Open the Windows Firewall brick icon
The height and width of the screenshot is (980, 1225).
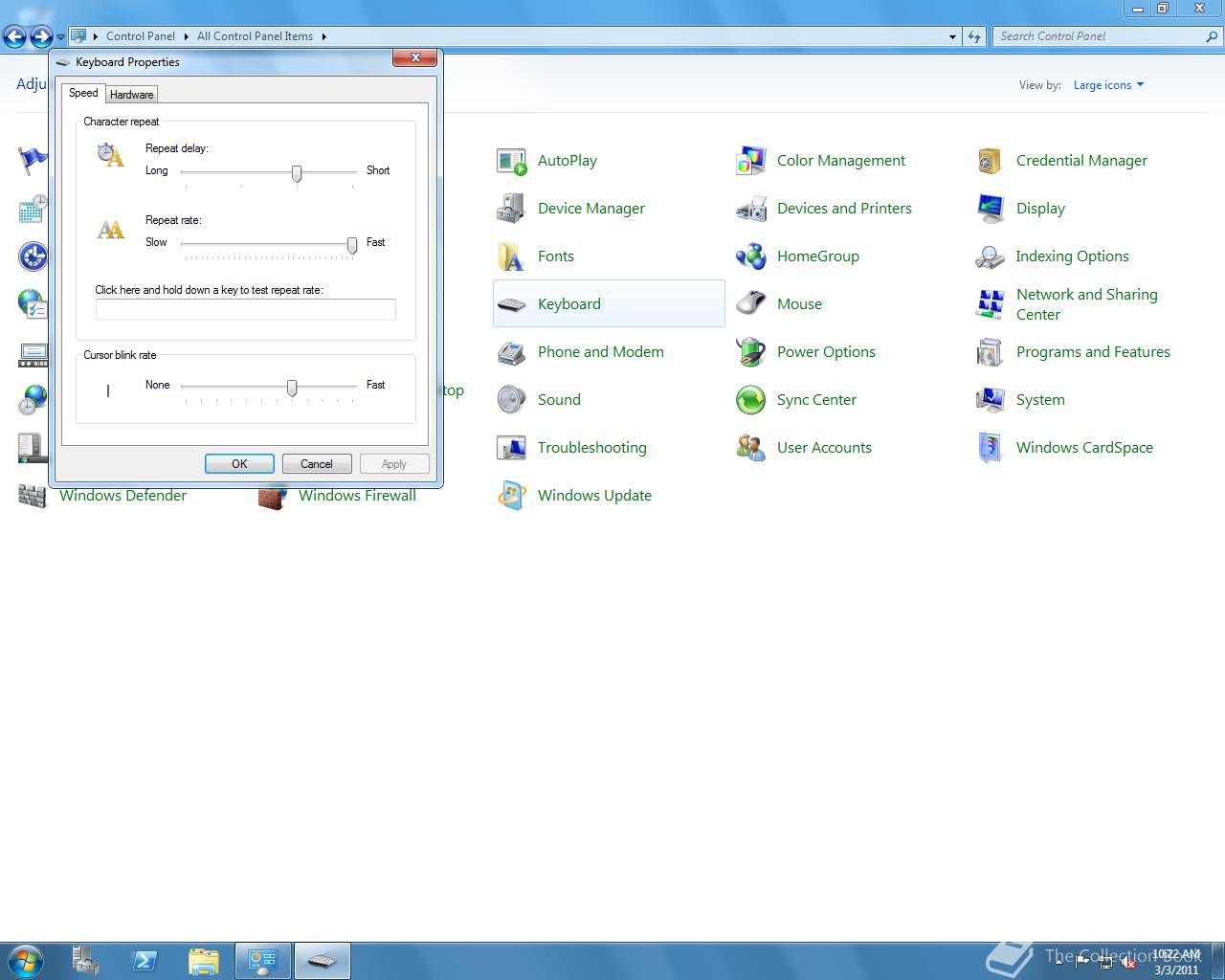[x=273, y=498]
